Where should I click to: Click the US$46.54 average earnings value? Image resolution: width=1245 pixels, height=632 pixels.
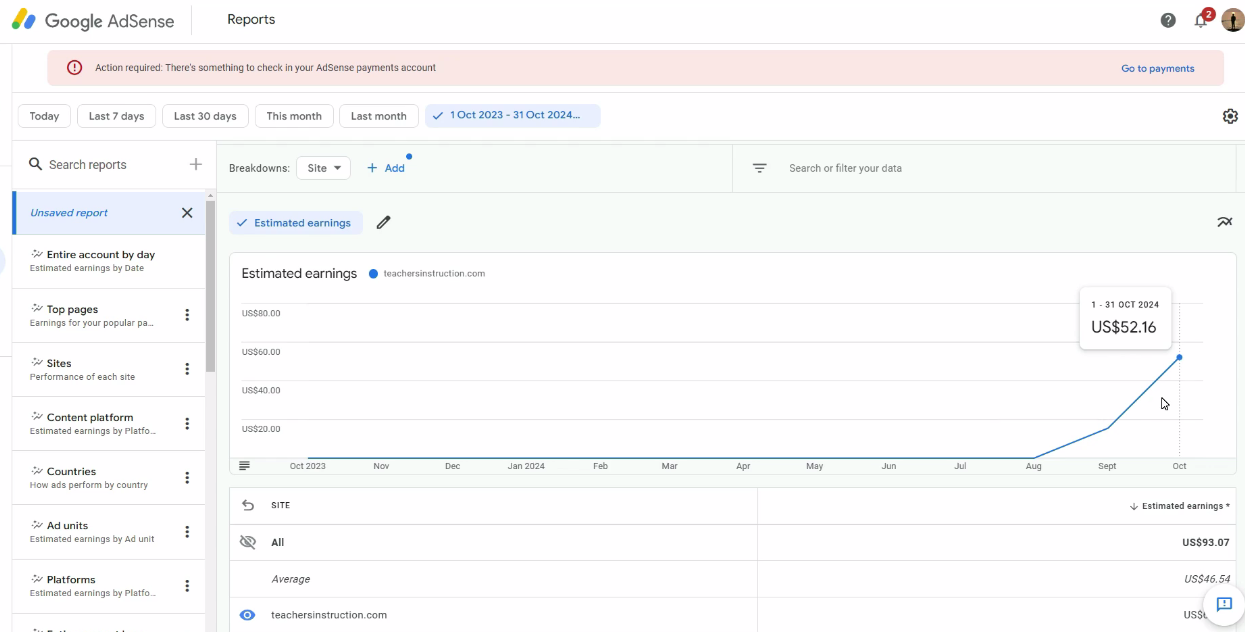click(1207, 579)
